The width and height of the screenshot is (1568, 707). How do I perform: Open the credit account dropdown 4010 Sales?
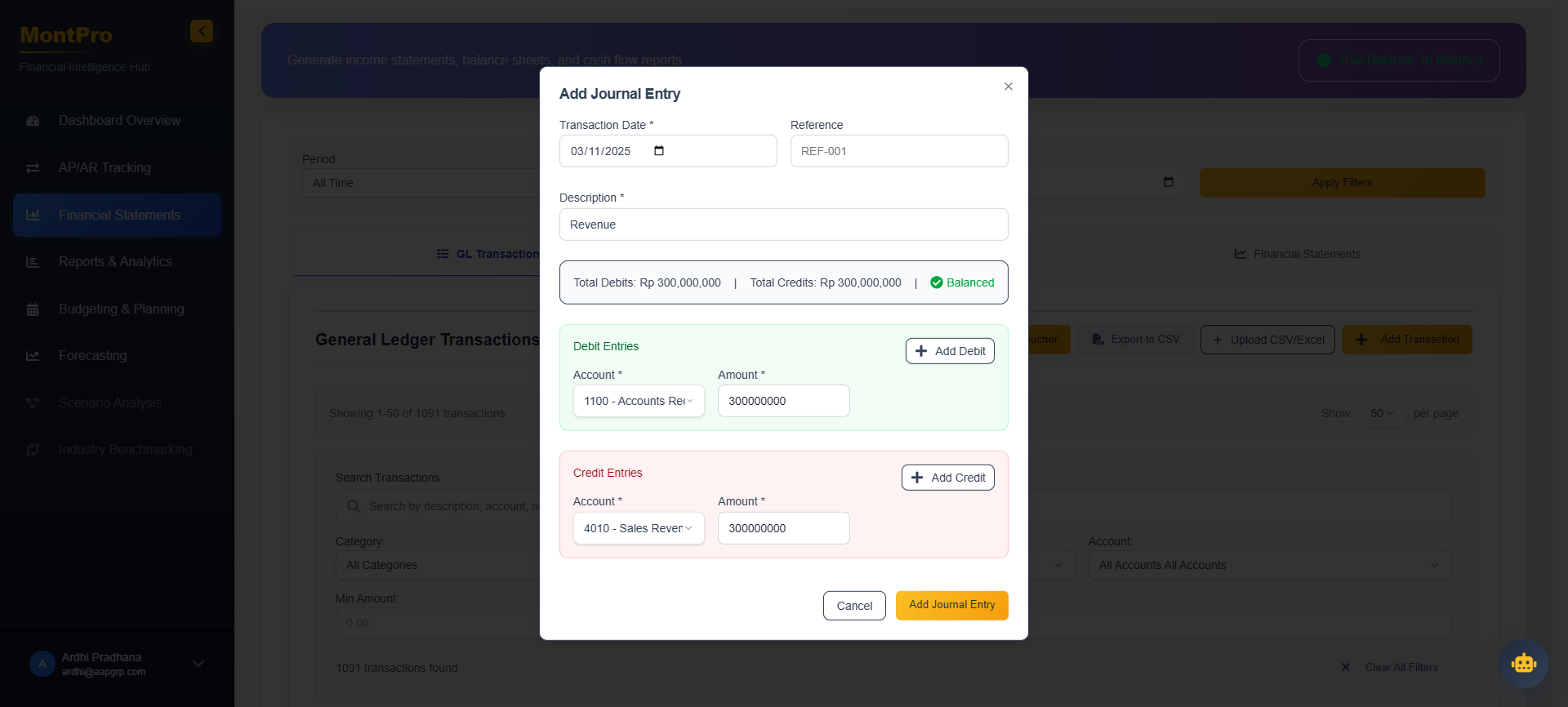click(639, 528)
